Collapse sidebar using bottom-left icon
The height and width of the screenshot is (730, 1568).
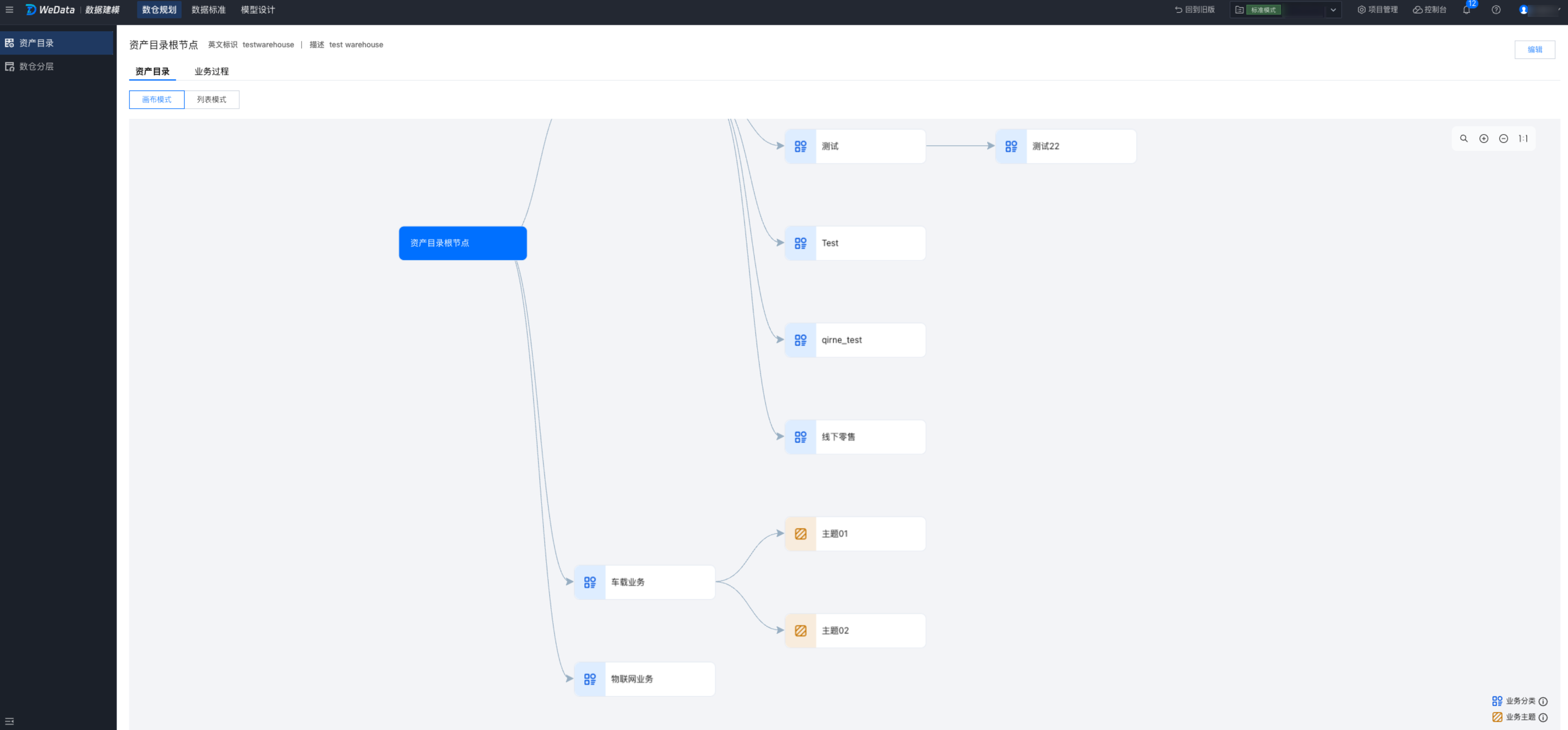(x=9, y=721)
